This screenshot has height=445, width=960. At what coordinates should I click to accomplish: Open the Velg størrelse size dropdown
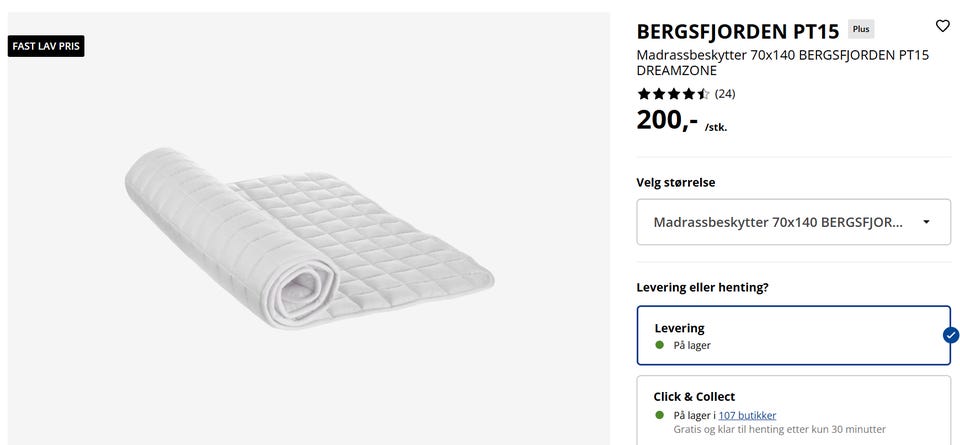tap(793, 222)
